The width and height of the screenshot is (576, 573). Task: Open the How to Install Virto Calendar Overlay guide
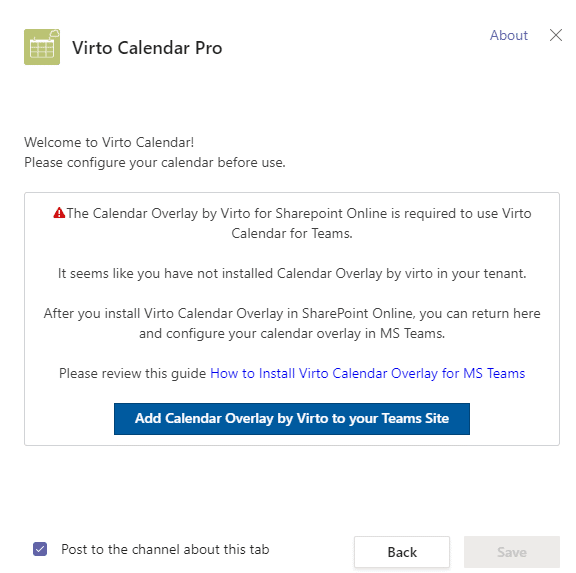[367, 374]
